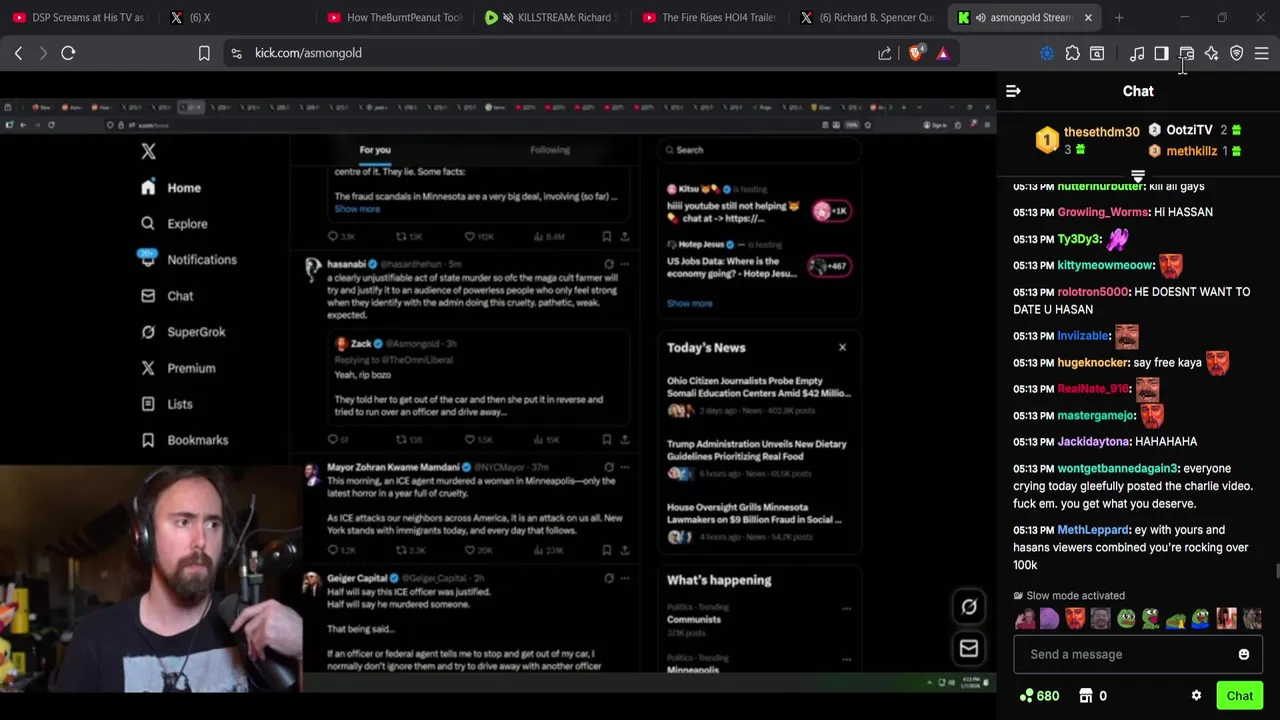This screenshot has height=720, width=1280.
Task: View site information icon beside URL
Action: tap(236, 53)
